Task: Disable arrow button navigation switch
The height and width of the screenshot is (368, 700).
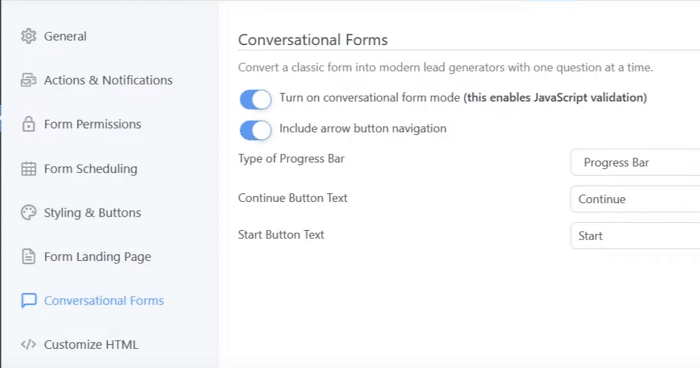Action: pyautogui.click(x=255, y=130)
